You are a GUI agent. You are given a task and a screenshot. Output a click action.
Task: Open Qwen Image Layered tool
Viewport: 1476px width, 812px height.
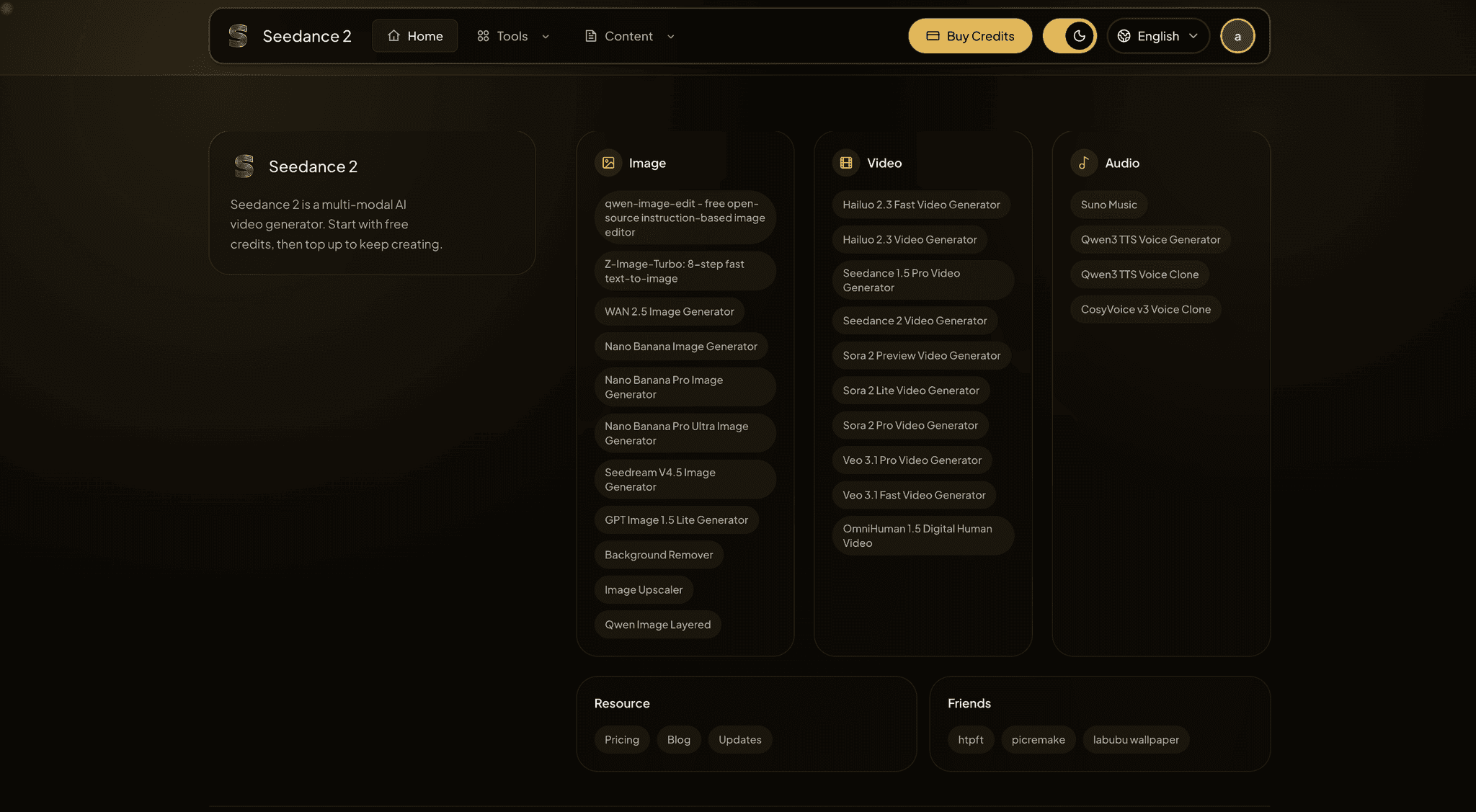point(658,625)
